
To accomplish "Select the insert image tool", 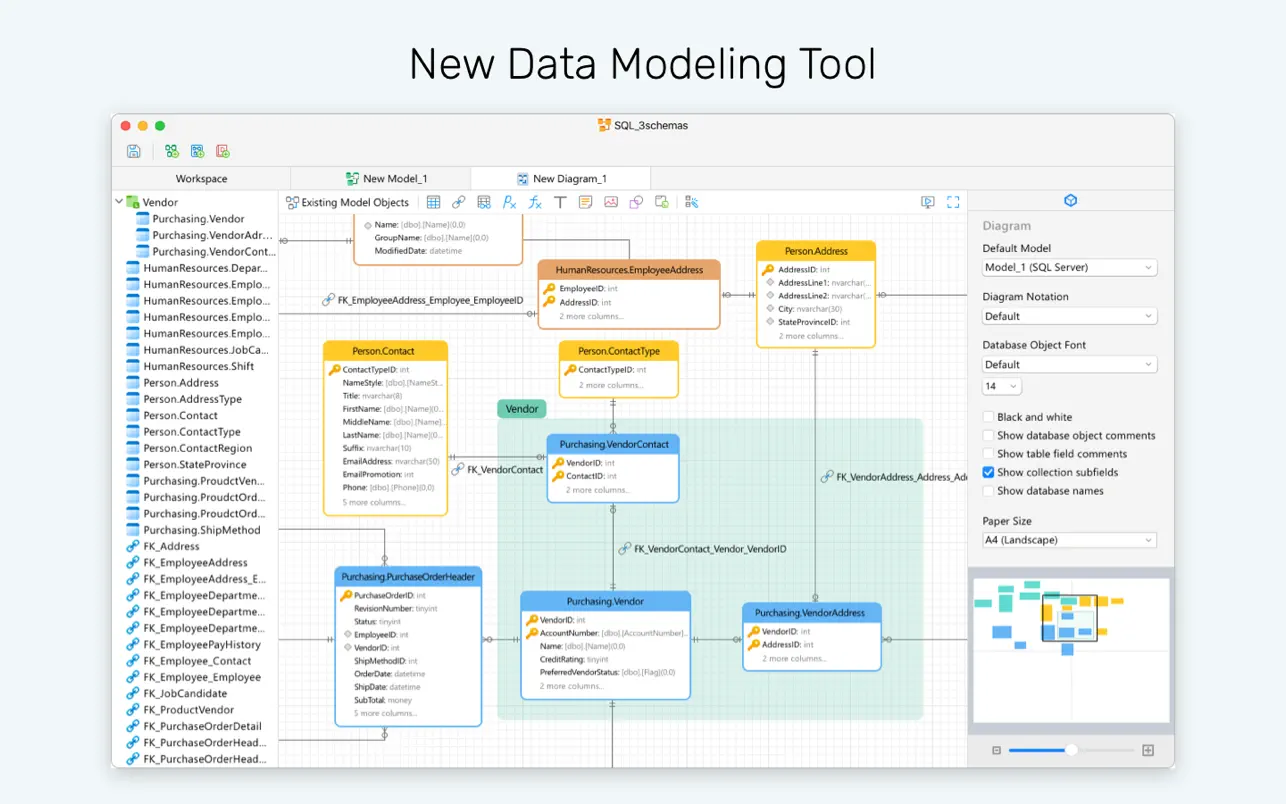I will (611, 202).
